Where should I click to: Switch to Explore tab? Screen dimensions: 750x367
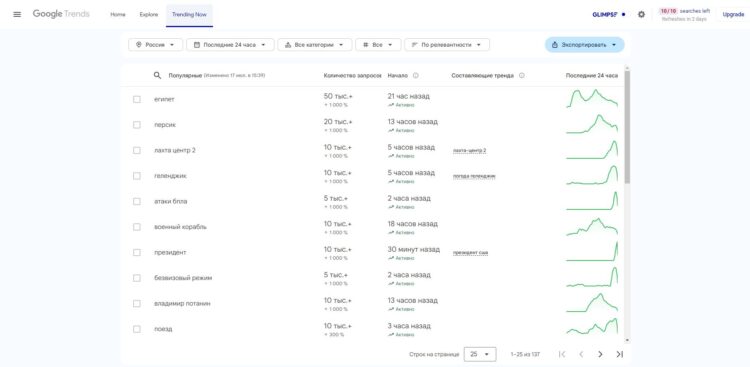149,14
